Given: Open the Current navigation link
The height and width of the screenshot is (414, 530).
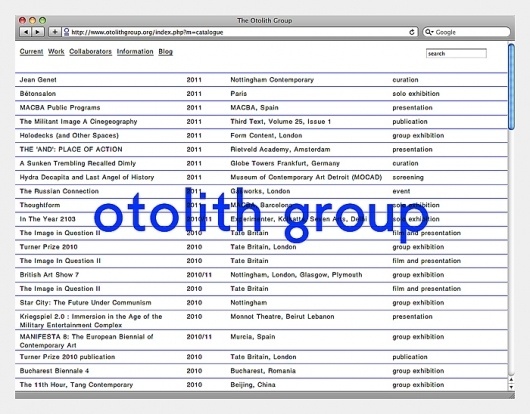Looking at the screenshot, I should [31, 52].
